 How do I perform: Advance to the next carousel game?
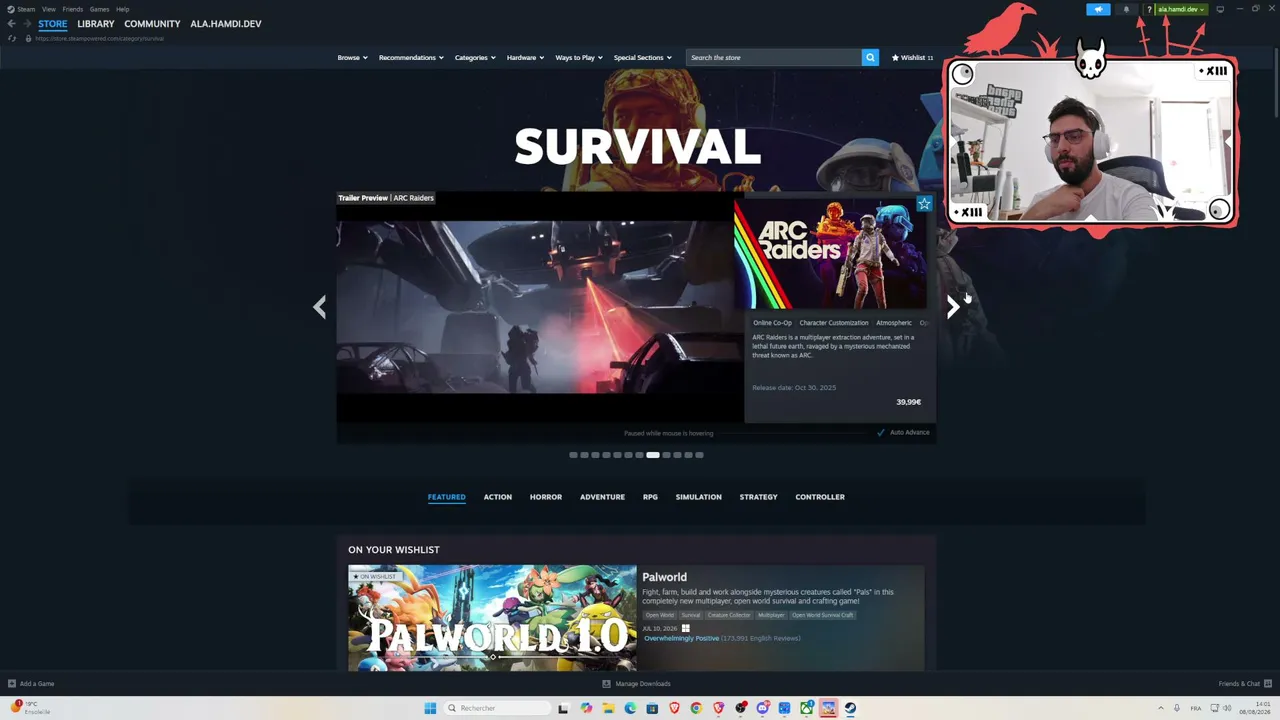pos(953,307)
